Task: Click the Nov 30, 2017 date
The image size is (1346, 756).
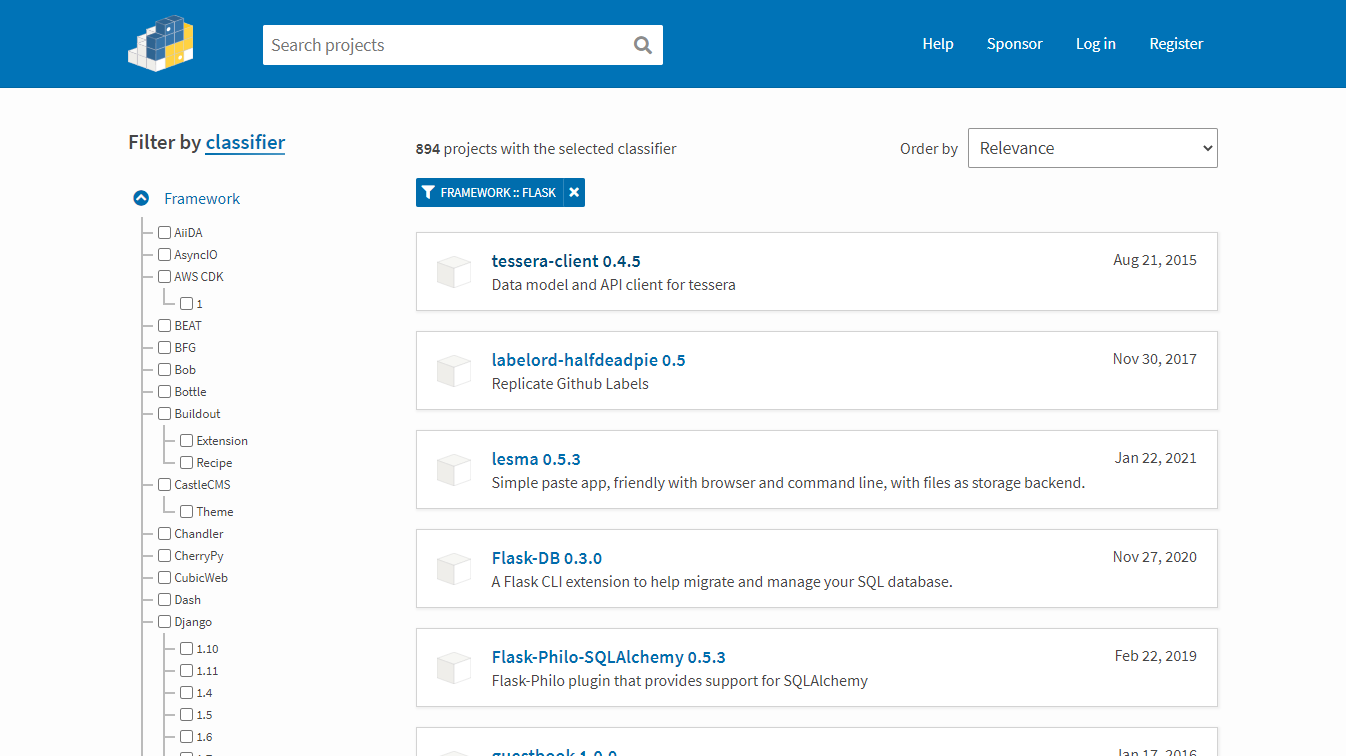Action: 1155,359
